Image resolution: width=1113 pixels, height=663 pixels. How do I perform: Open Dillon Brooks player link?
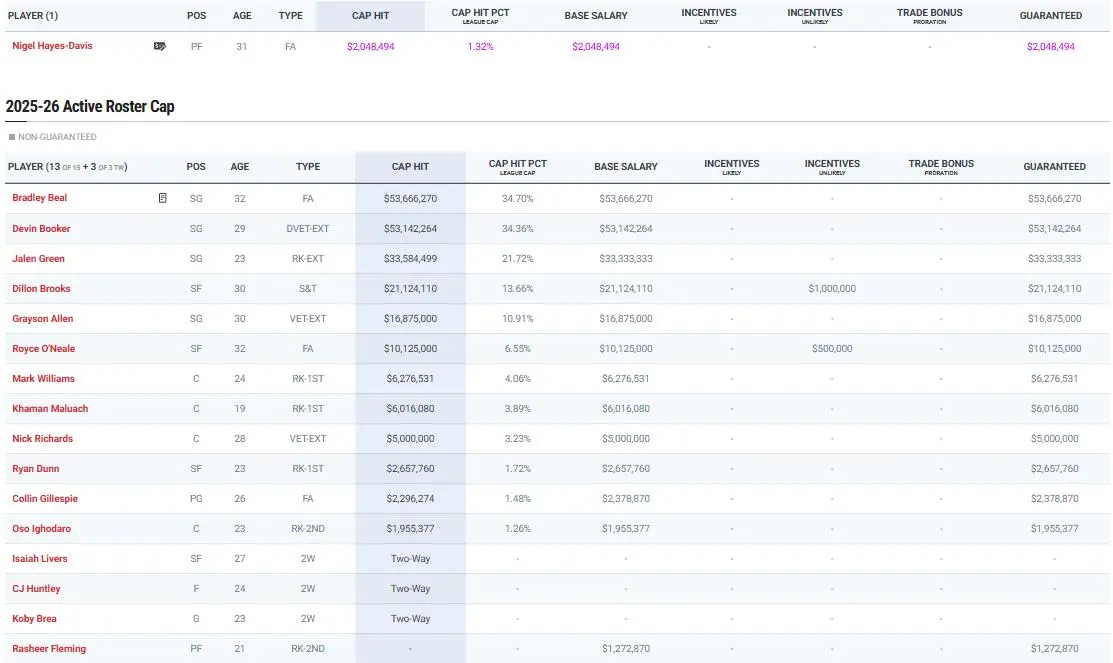click(x=41, y=289)
